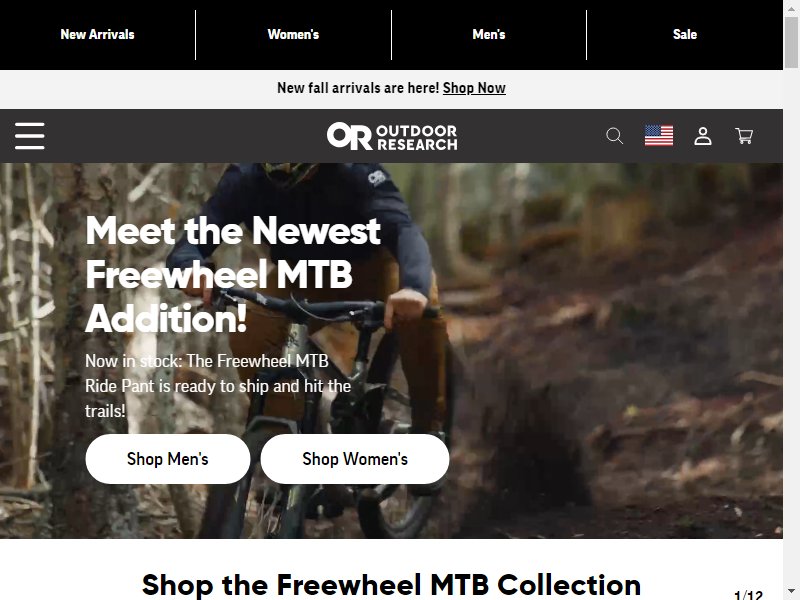
Task: Click the 1/12 slide counter
Action: 748,595
